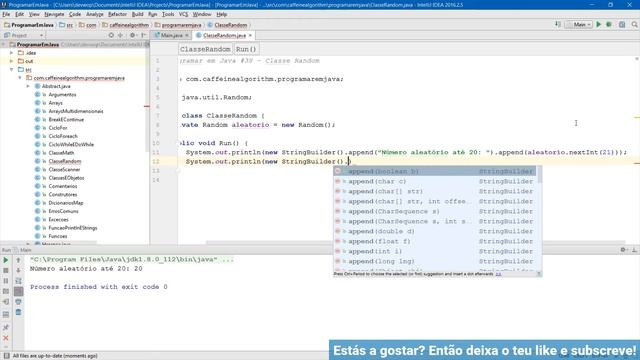640x360 pixels.
Task: Close the Run tab with the red X
Action: (6, 338)
